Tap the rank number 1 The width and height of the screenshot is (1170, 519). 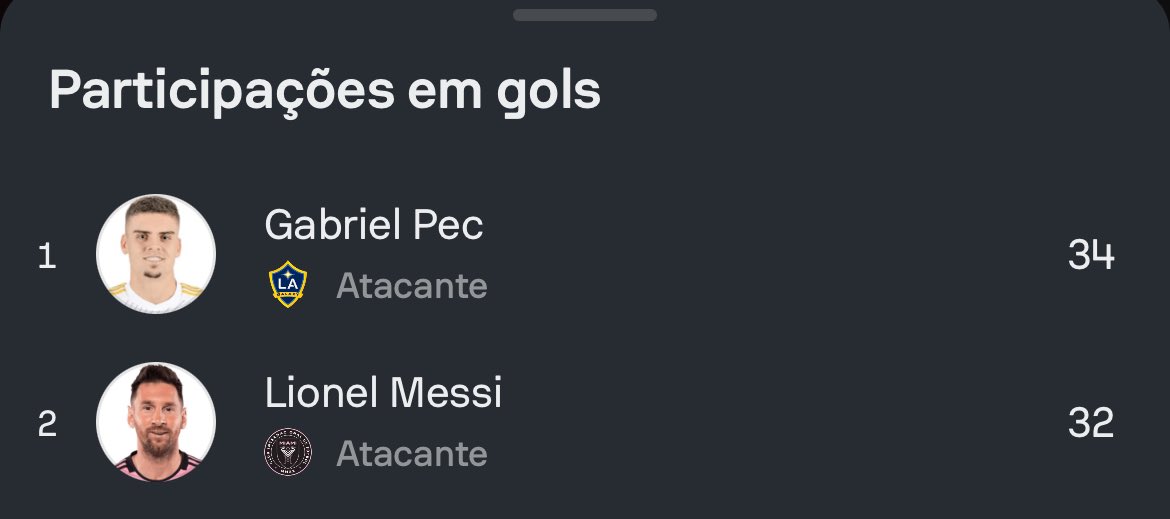(x=46, y=257)
